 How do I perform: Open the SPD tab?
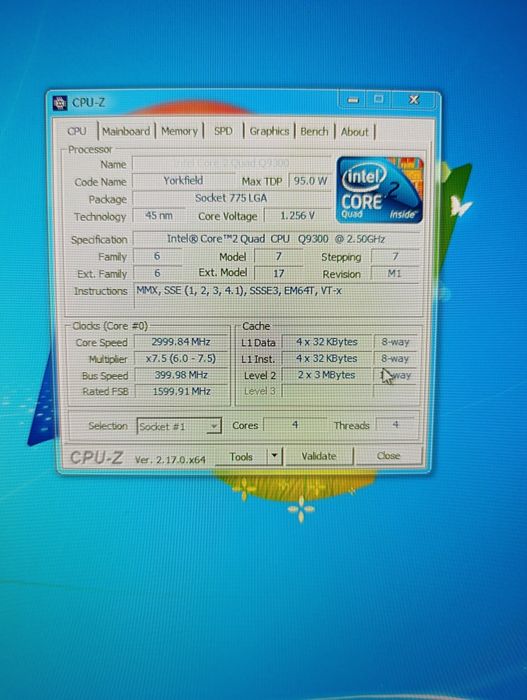coord(223,131)
